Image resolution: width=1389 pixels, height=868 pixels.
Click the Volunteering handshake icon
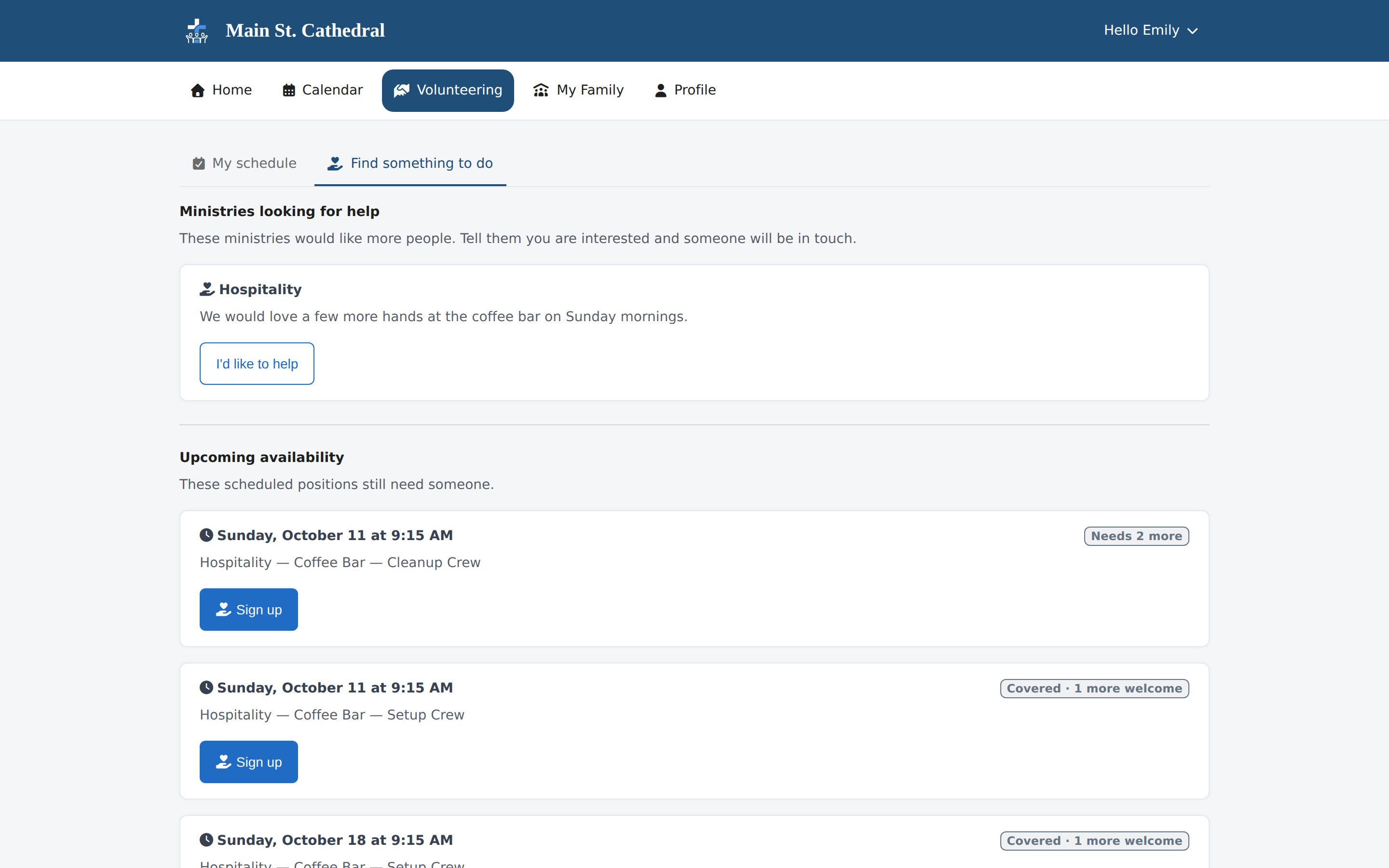402,91
